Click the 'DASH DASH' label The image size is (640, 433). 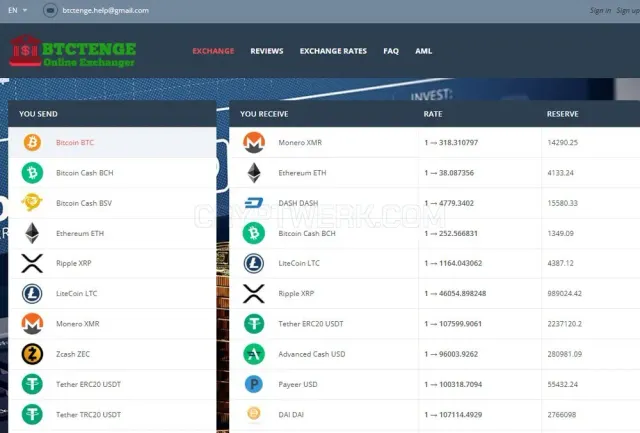(298, 203)
